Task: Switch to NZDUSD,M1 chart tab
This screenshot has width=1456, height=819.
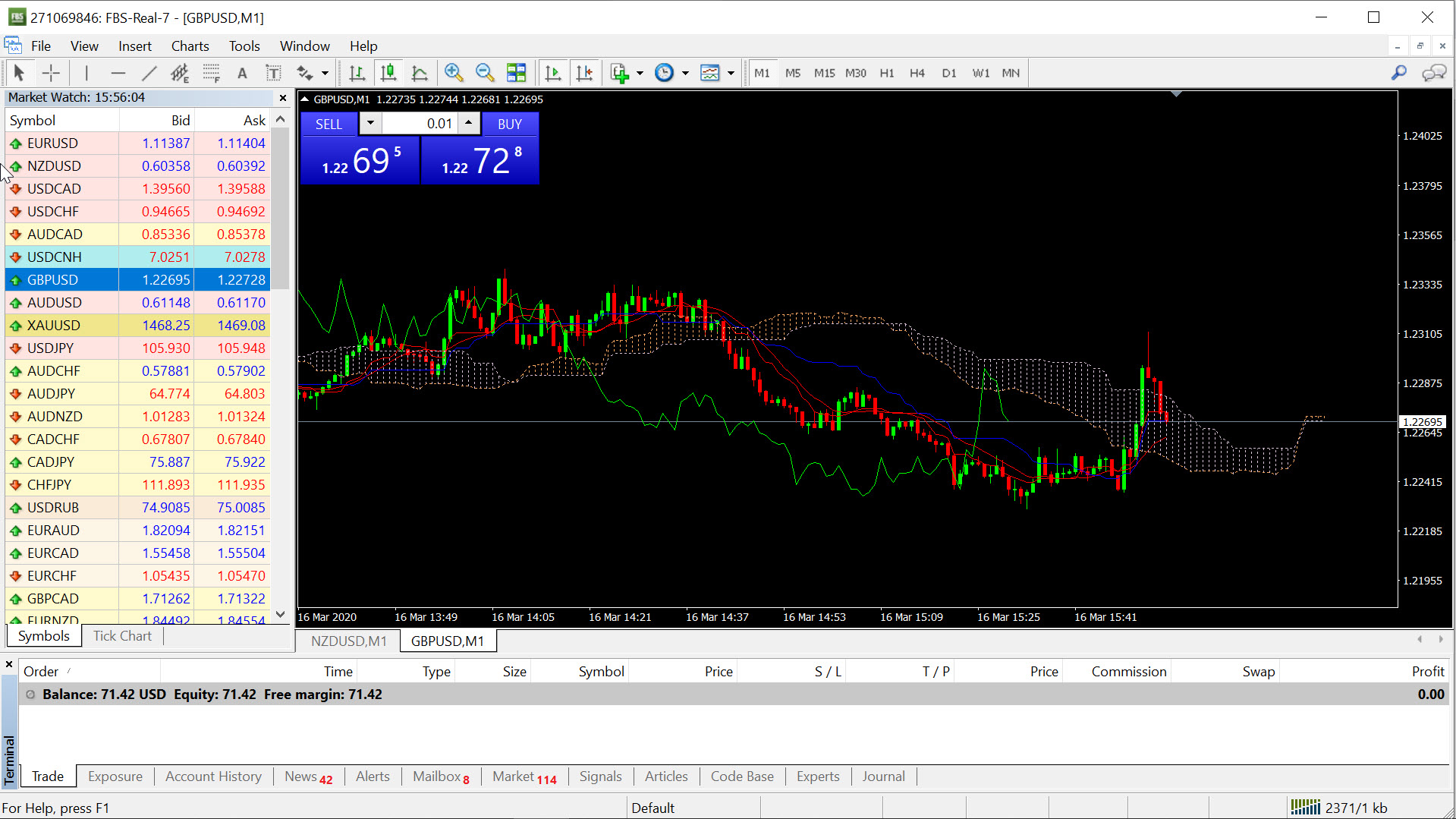Action: (x=348, y=641)
